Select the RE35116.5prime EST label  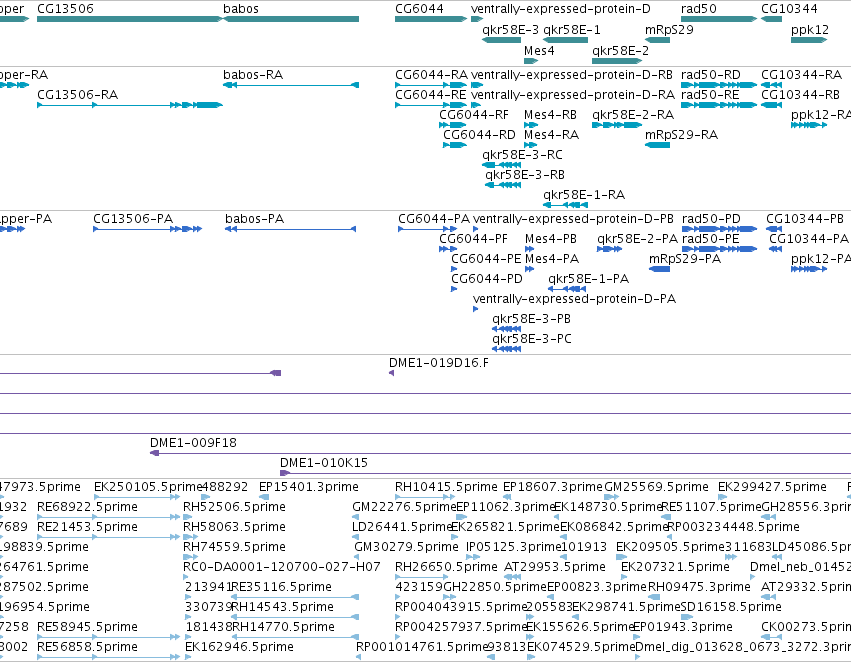tap(282, 587)
